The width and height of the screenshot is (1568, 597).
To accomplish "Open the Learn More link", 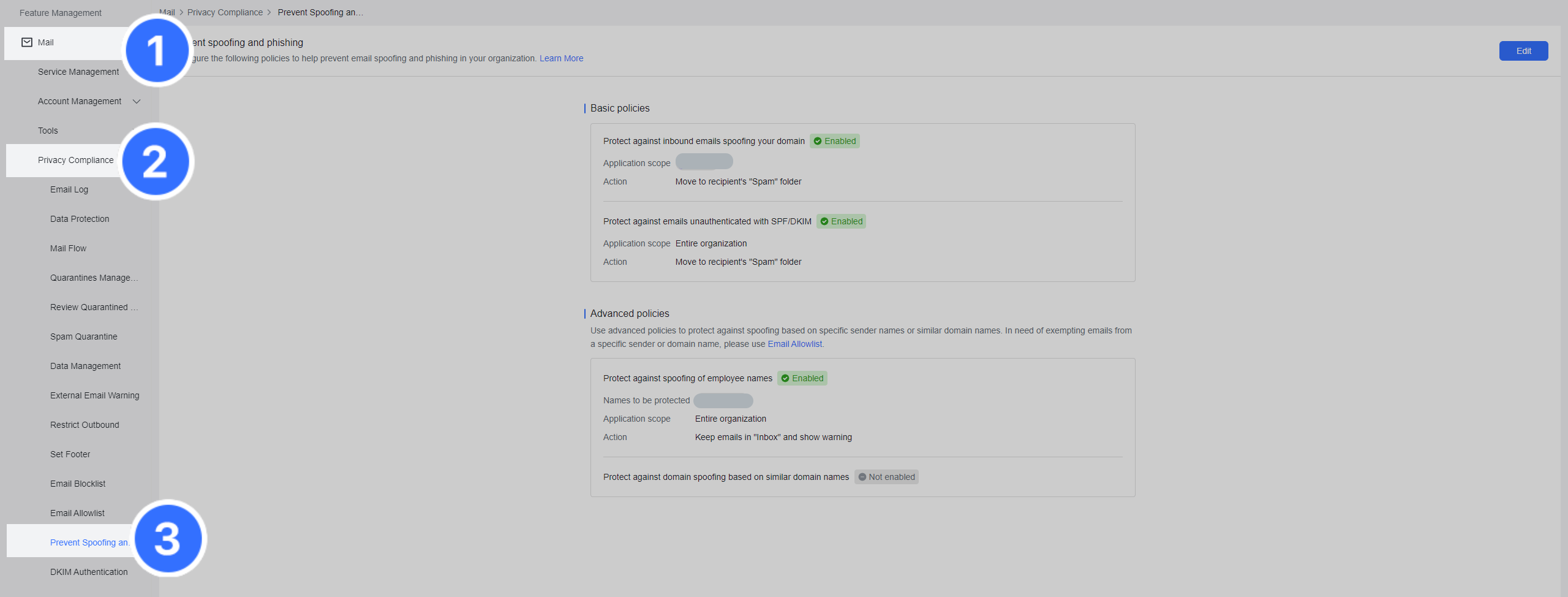I will tap(561, 58).
